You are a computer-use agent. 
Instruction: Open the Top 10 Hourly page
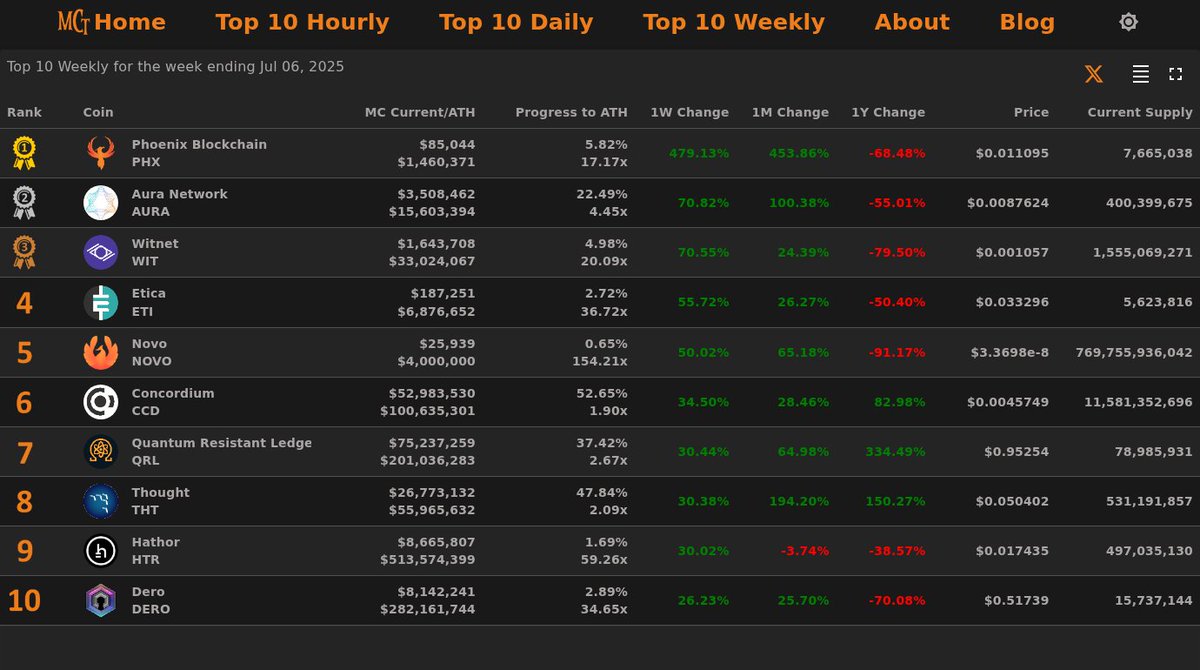click(x=302, y=22)
